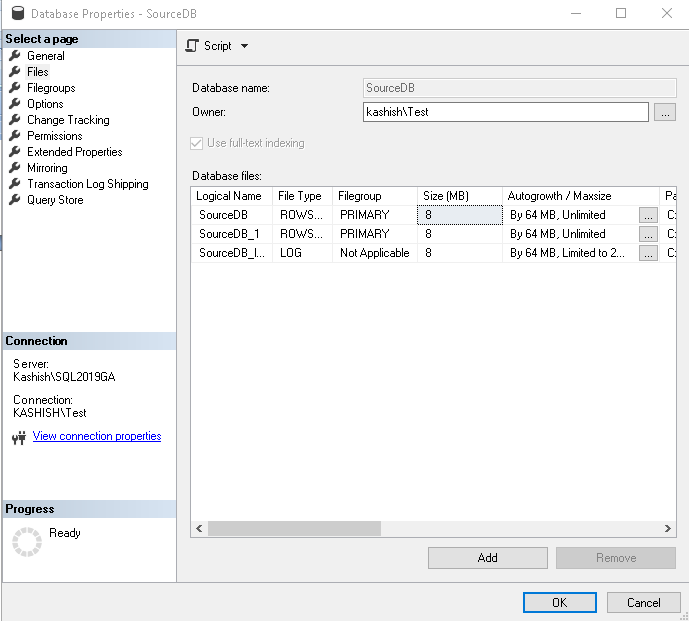This screenshot has width=689, height=621.
Task: Select the Files page
Action: click(37, 72)
